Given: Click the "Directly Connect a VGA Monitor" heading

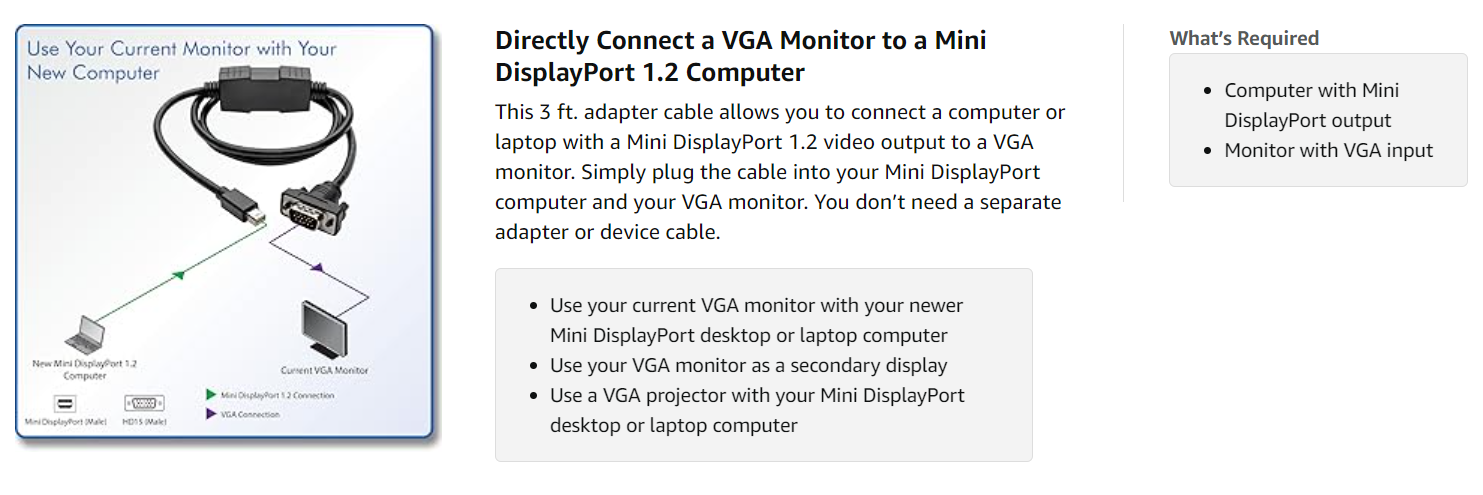Looking at the screenshot, I should pos(740,56).
